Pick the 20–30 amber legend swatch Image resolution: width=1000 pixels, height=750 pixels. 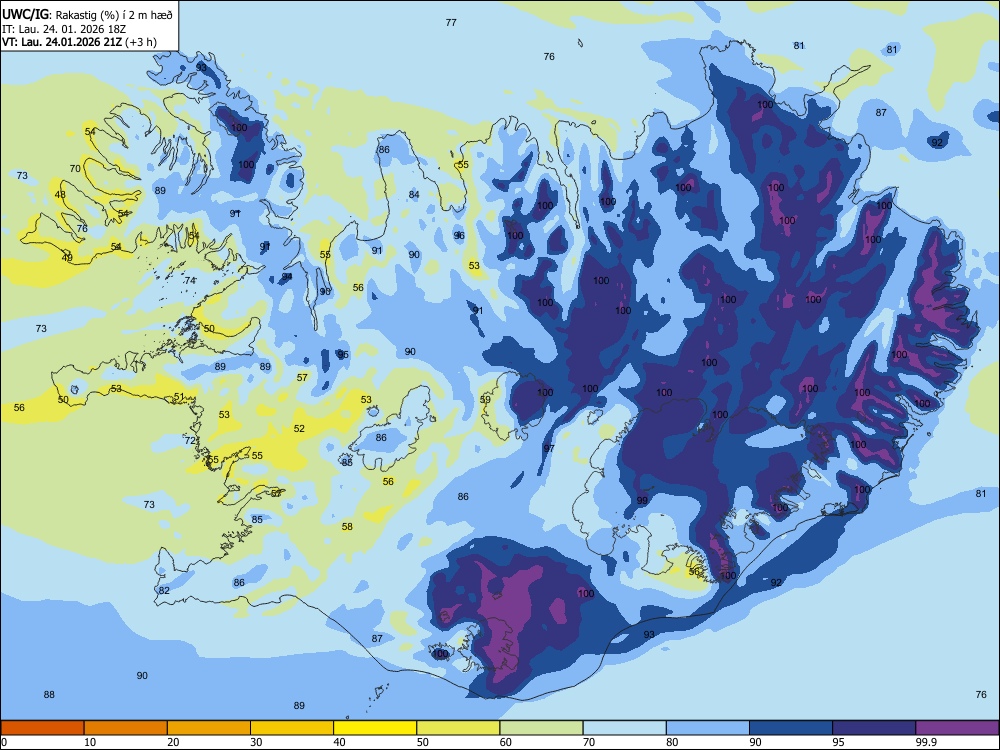point(209,728)
